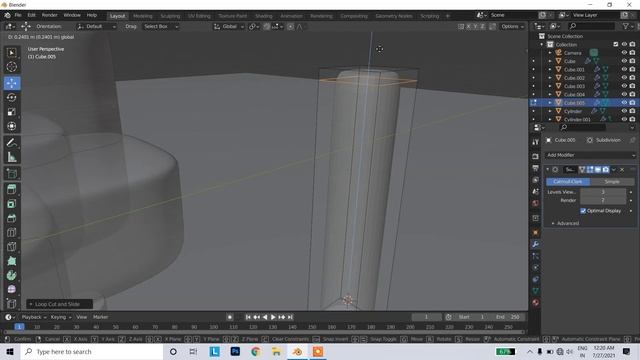Open the Physics properties tab
The height and width of the screenshot is (360, 640).
pos(536,267)
